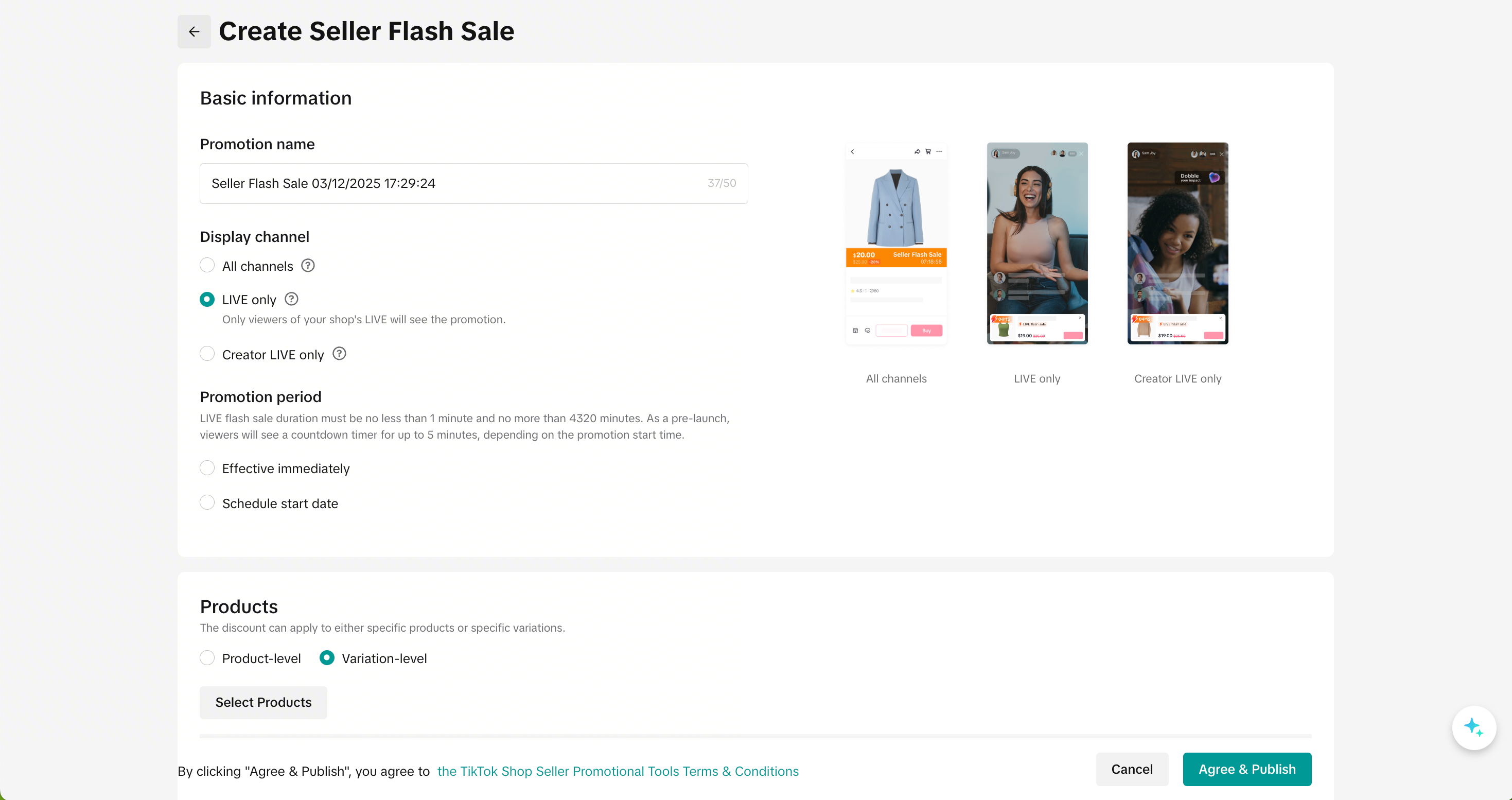Screen dimensions: 1512x800
Task: Choose Effective immediately promotion period
Action: 207,468
